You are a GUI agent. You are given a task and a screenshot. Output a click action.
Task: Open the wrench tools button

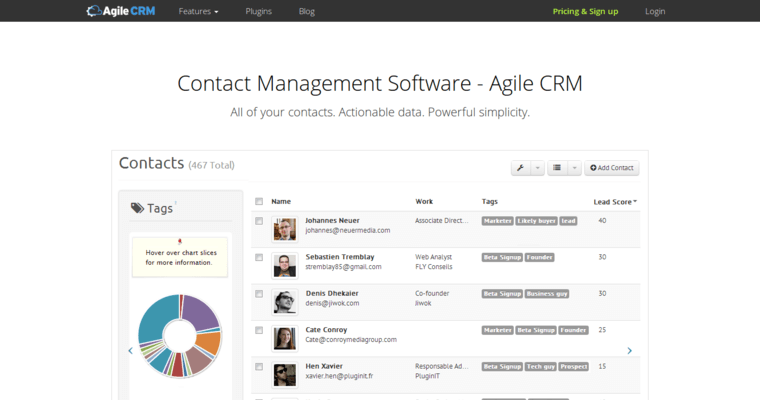(x=519, y=168)
